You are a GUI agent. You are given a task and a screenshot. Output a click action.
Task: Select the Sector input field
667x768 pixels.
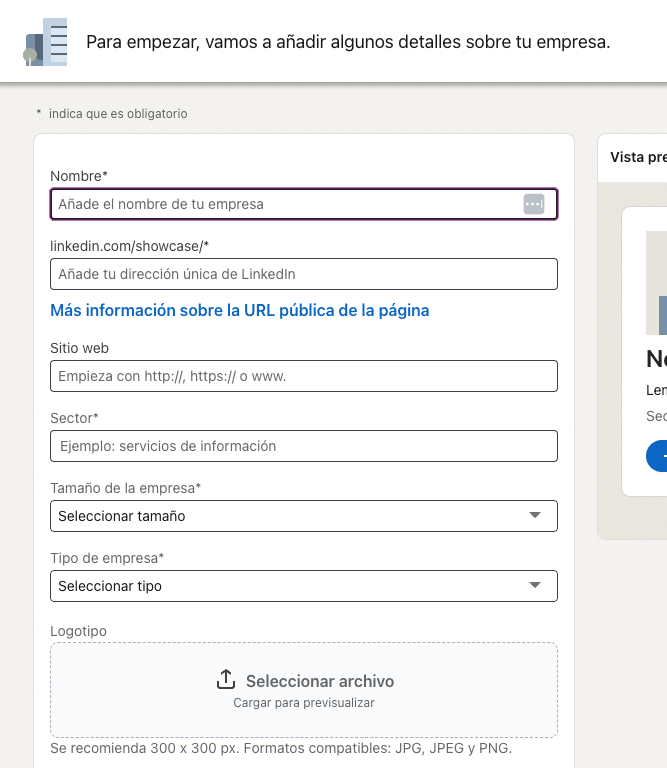point(303,446)
